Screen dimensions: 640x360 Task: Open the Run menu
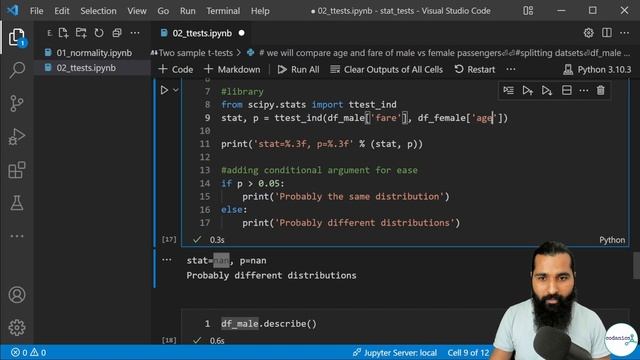(187, 11)
